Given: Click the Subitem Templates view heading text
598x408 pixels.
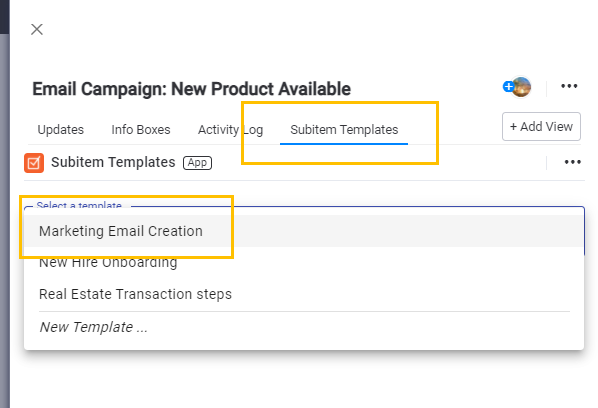Looking at the screenshot, I should (113, 162).
